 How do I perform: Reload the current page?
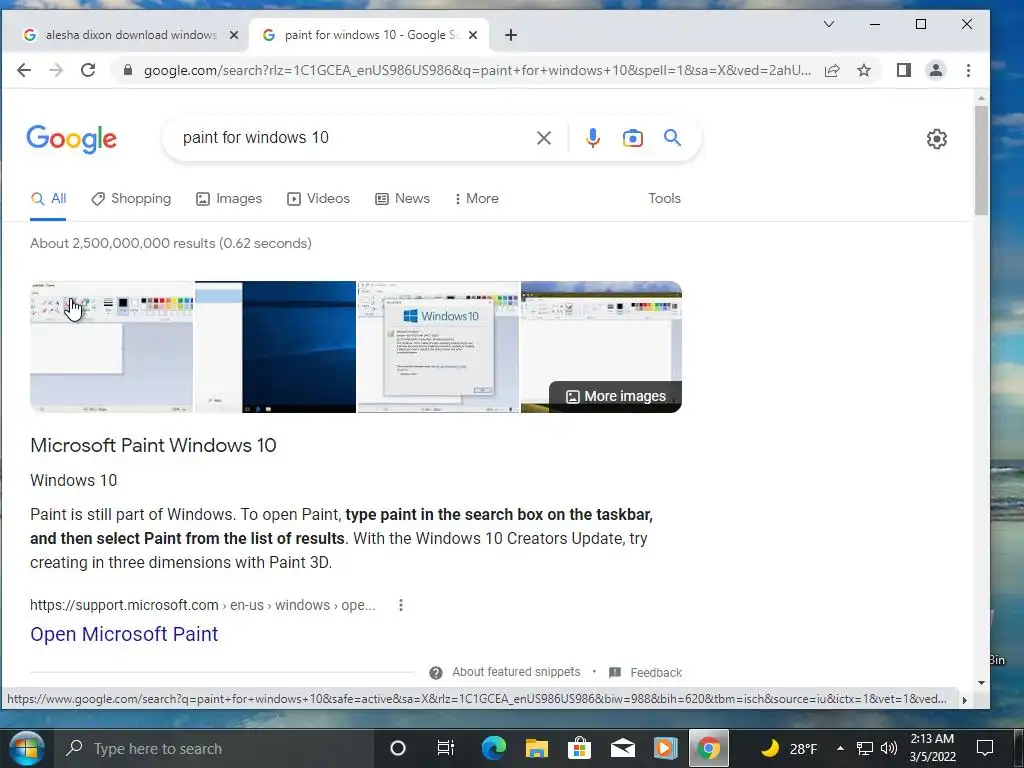click(88, 70)
